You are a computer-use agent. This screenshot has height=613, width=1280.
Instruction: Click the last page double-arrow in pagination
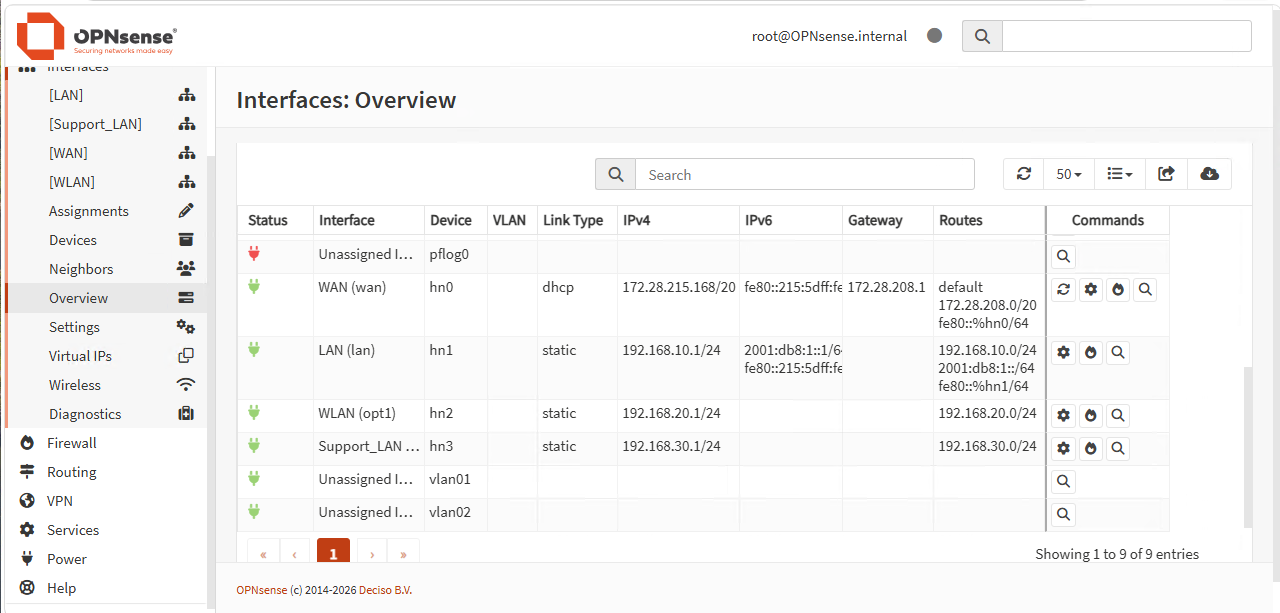[x=404, y=552]
